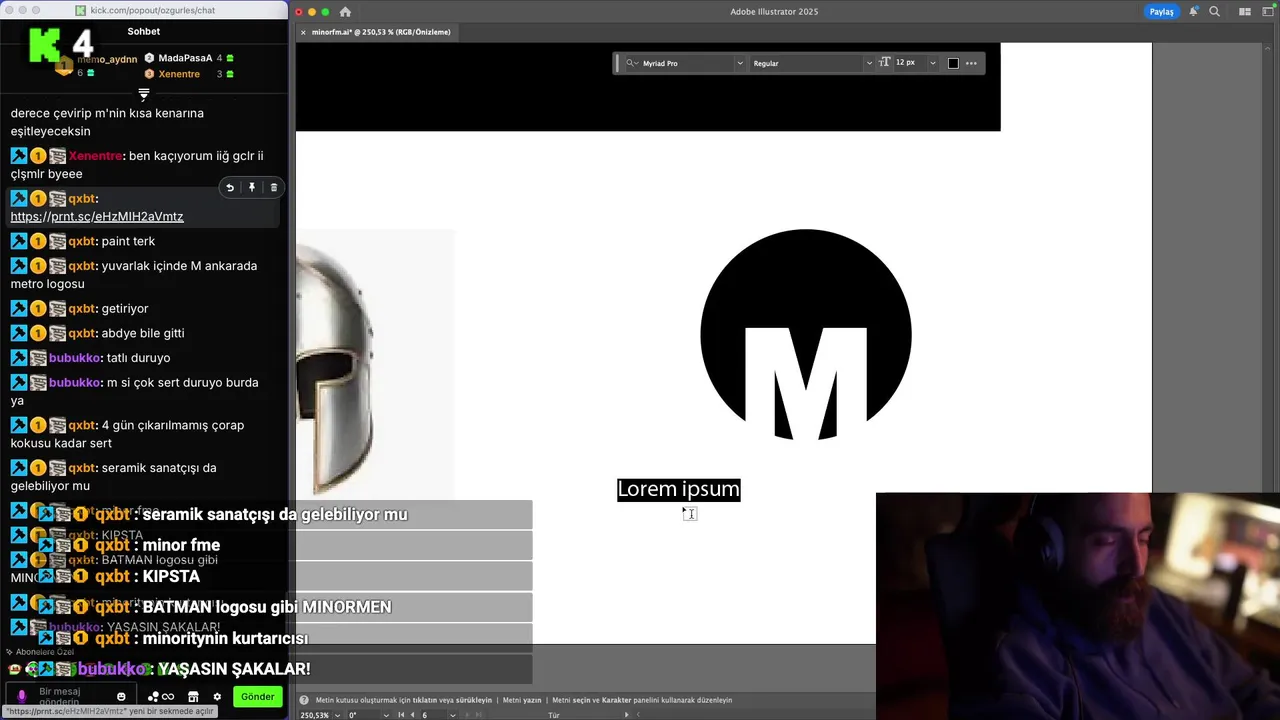Select the minorfm.ai document tab
The width and height of the screenshot is (1280, 720).
(x=381, y=32)
